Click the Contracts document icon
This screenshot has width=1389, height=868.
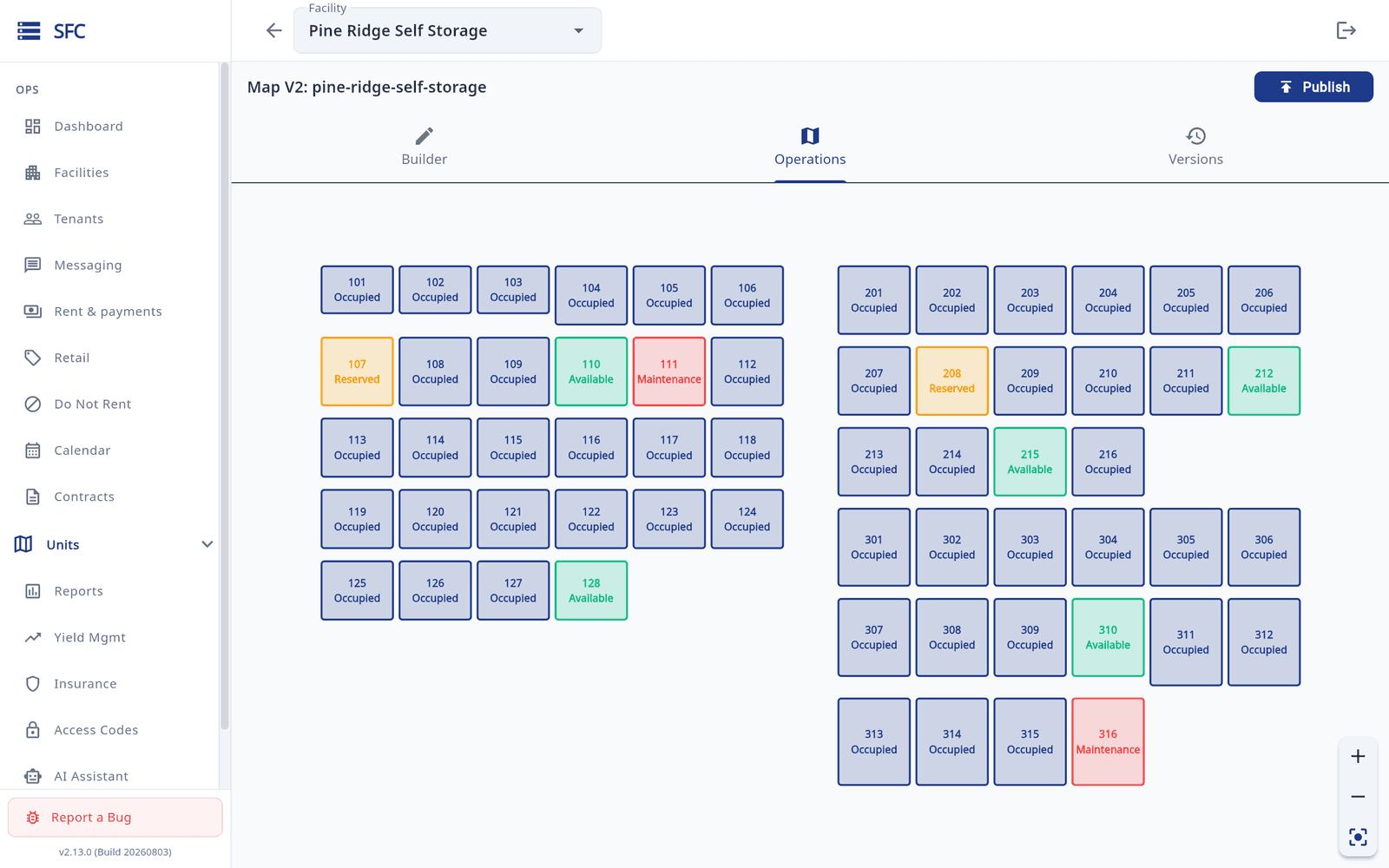pyautogui.click(x=33, y=496)
